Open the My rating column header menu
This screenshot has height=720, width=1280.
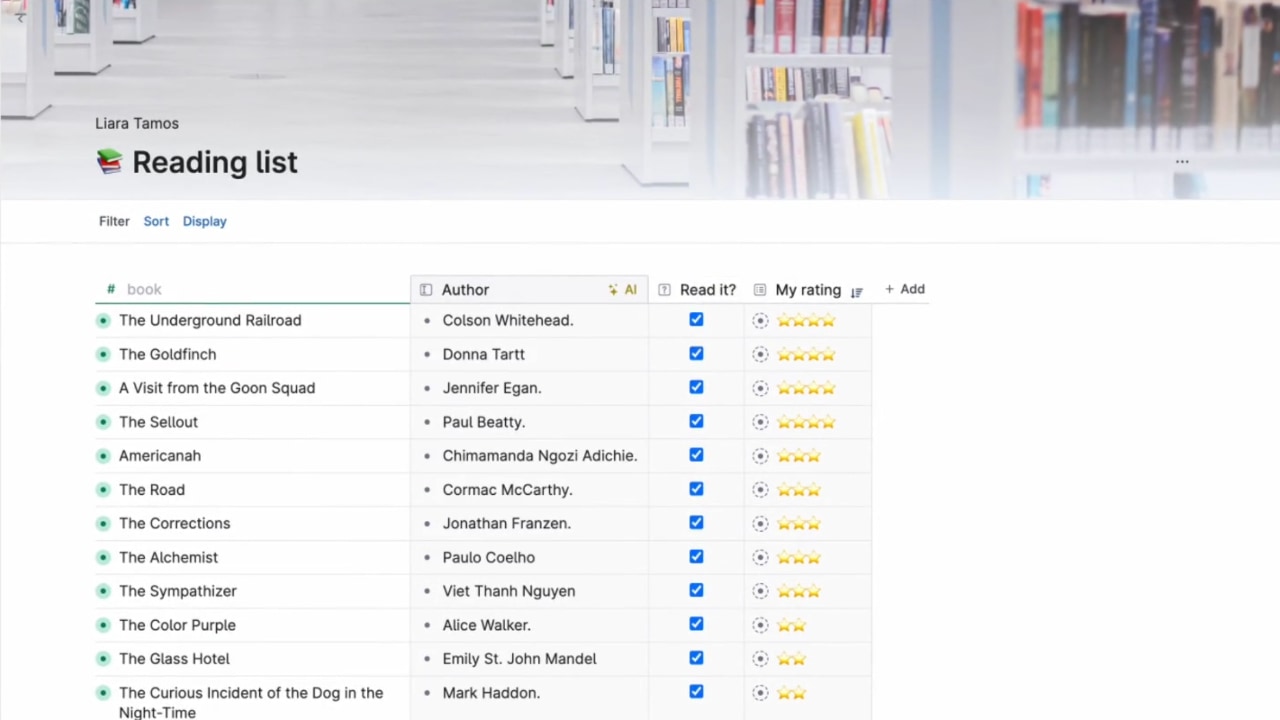[x=808, y=290]
